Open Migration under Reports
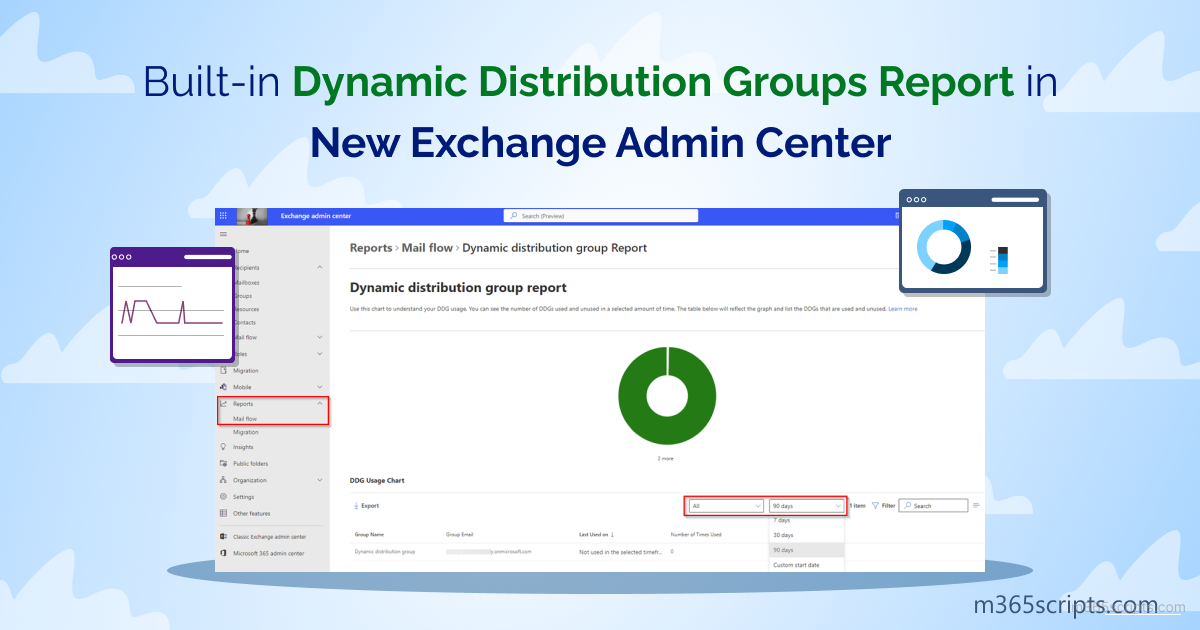Viewport: 1200px width, 630px height. [x=245, y=432]
